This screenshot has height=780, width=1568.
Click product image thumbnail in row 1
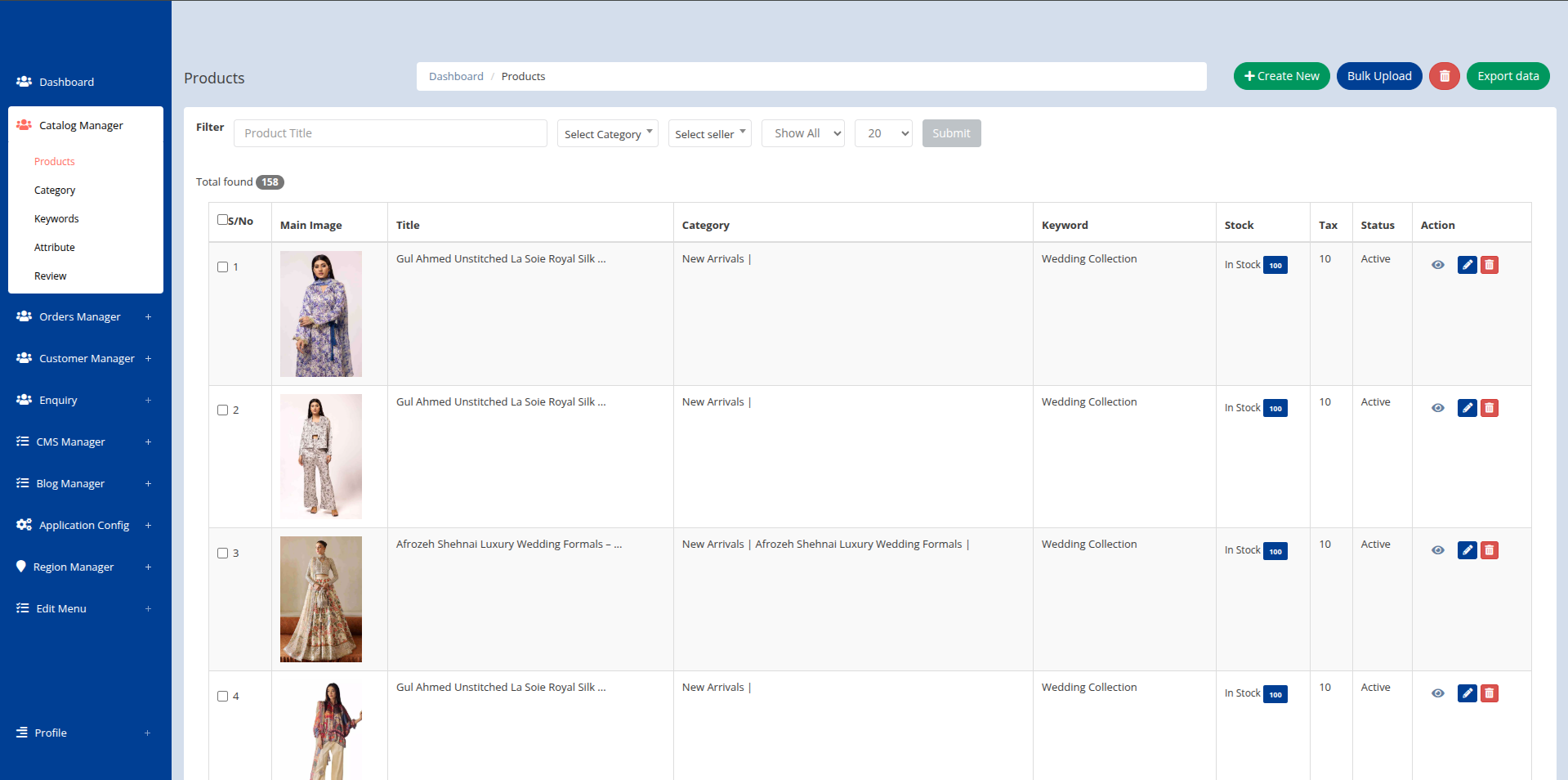click(x=321, y=314)
